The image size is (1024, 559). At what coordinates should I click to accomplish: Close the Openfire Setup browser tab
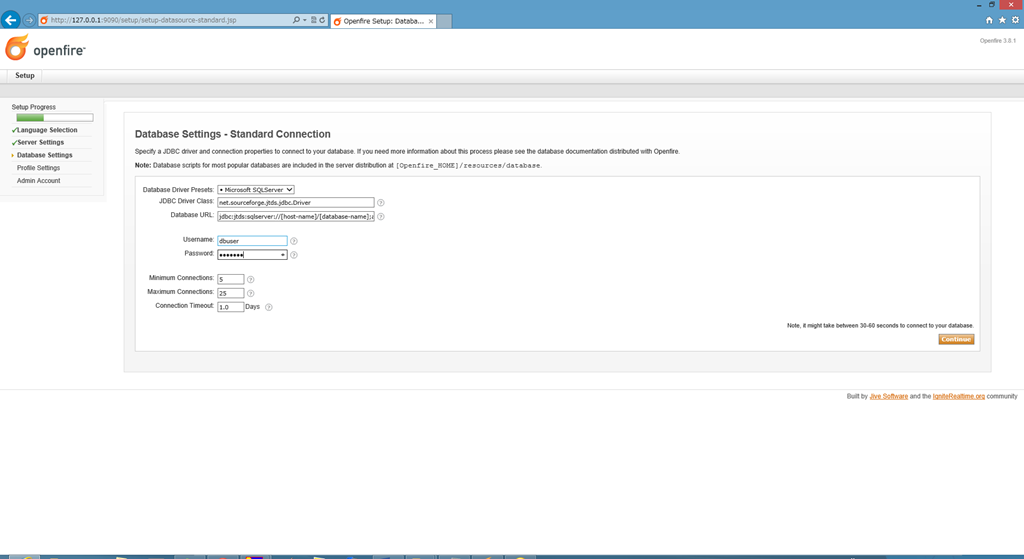tap(431, 22)
